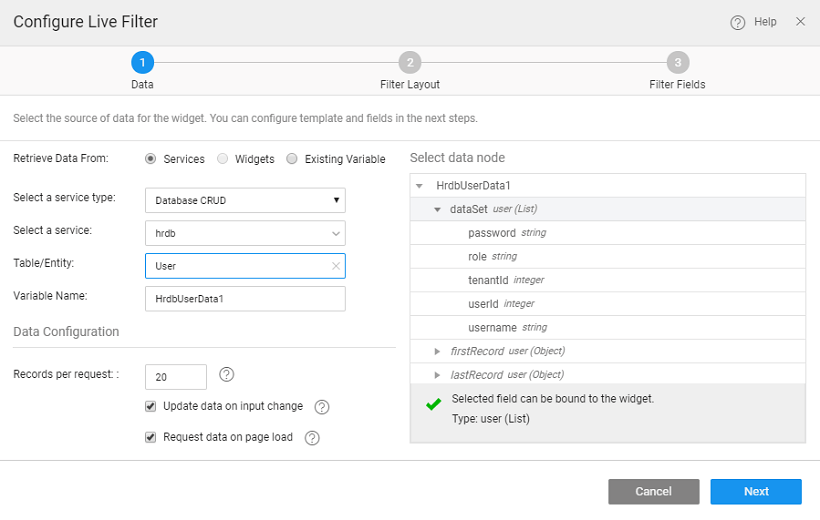Select the Widgets radio button
Viewport: 820px width, 520px height.
pyautogui.click(x=223, y=159)
